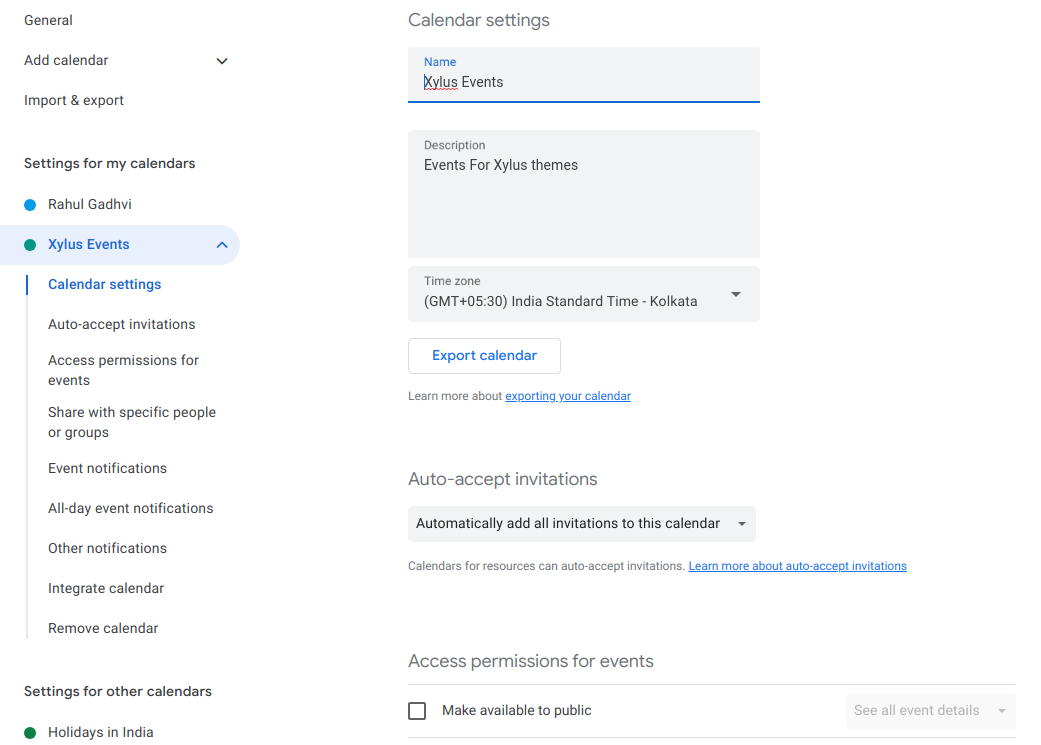Open the Time zone dropdown

pos(735,294)
